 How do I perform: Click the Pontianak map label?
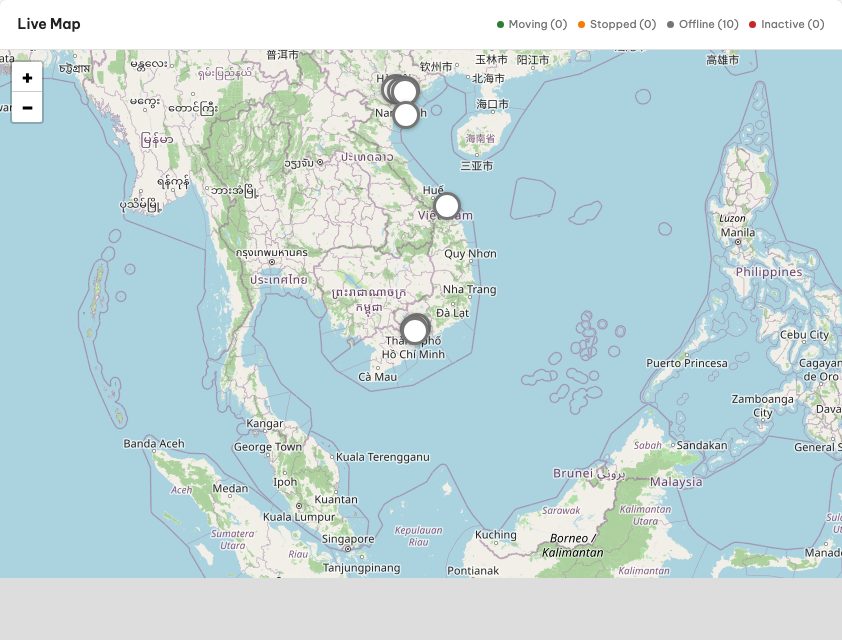point(473,571)
